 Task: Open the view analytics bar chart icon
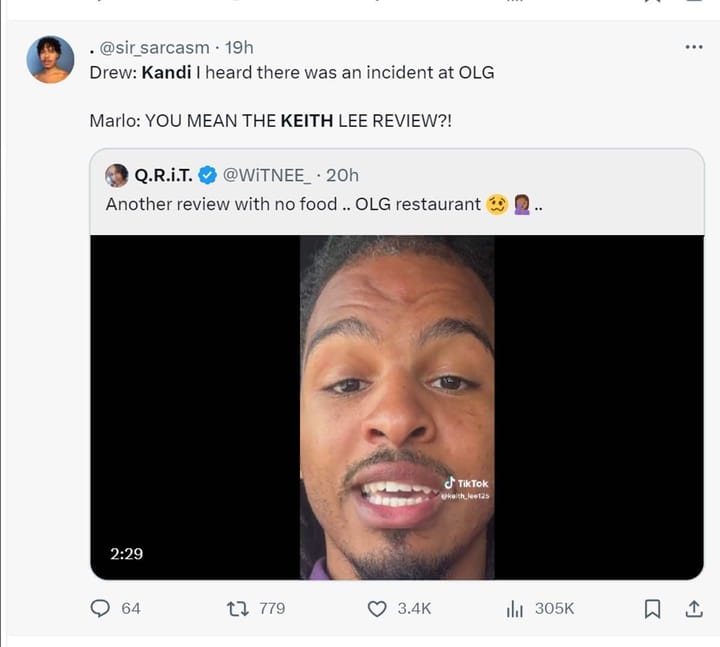516,608
